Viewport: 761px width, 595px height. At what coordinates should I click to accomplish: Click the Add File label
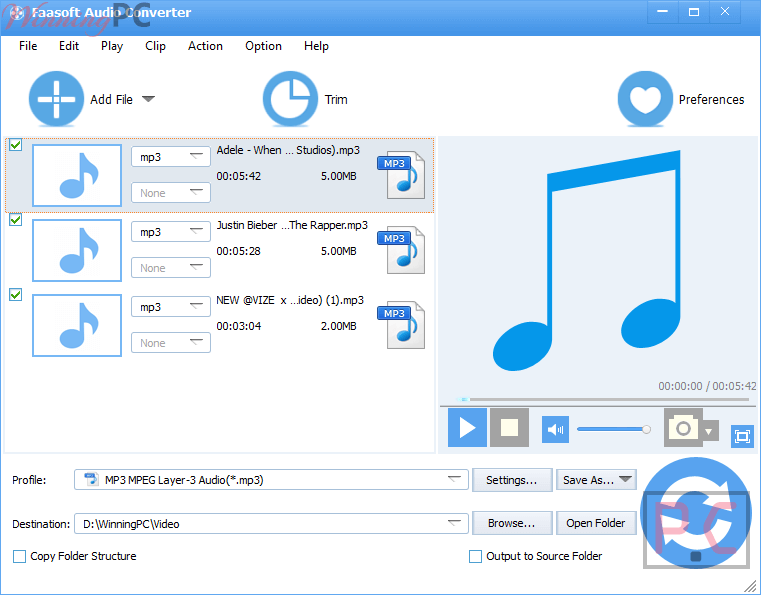(111, 99)
